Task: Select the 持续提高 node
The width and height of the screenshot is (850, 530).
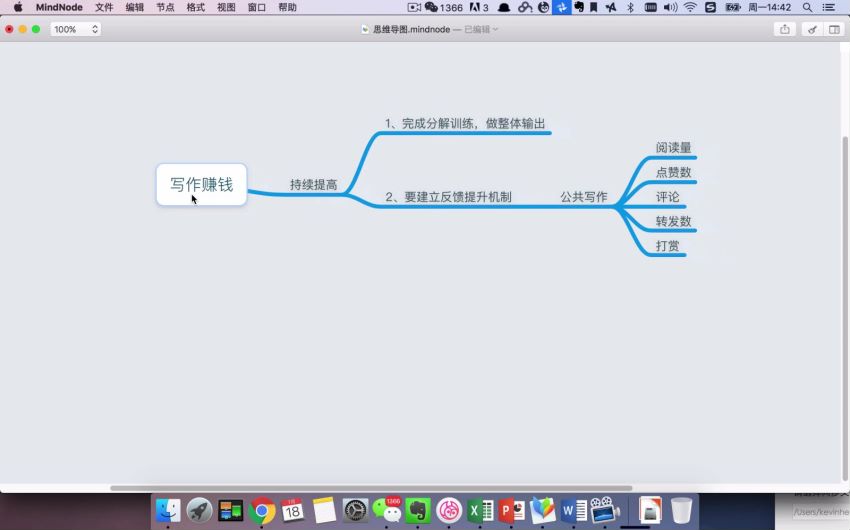Action: pyautogui.click(x=313, y=184)
